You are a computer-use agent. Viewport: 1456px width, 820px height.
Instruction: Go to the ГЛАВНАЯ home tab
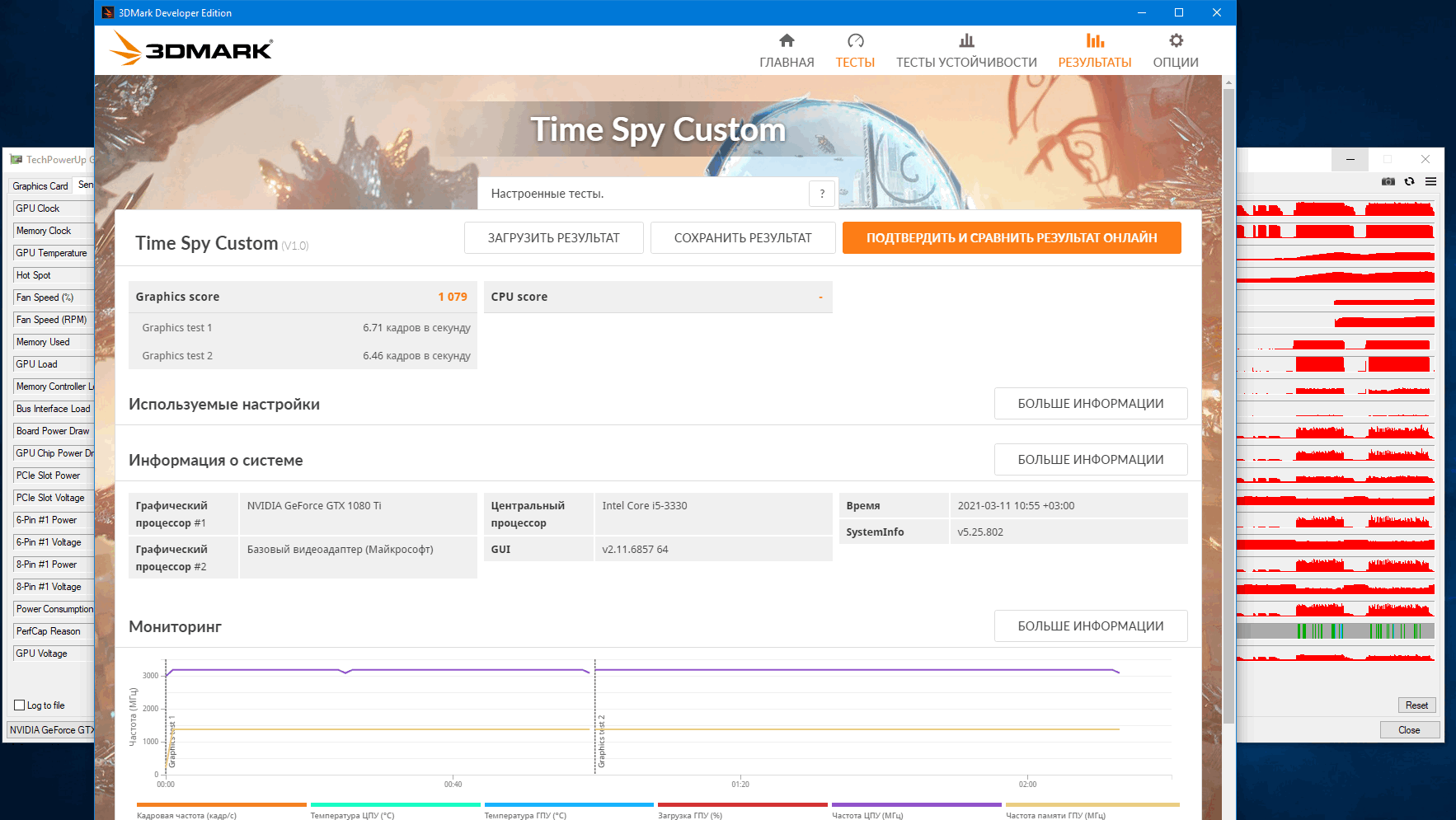[787, 51]
